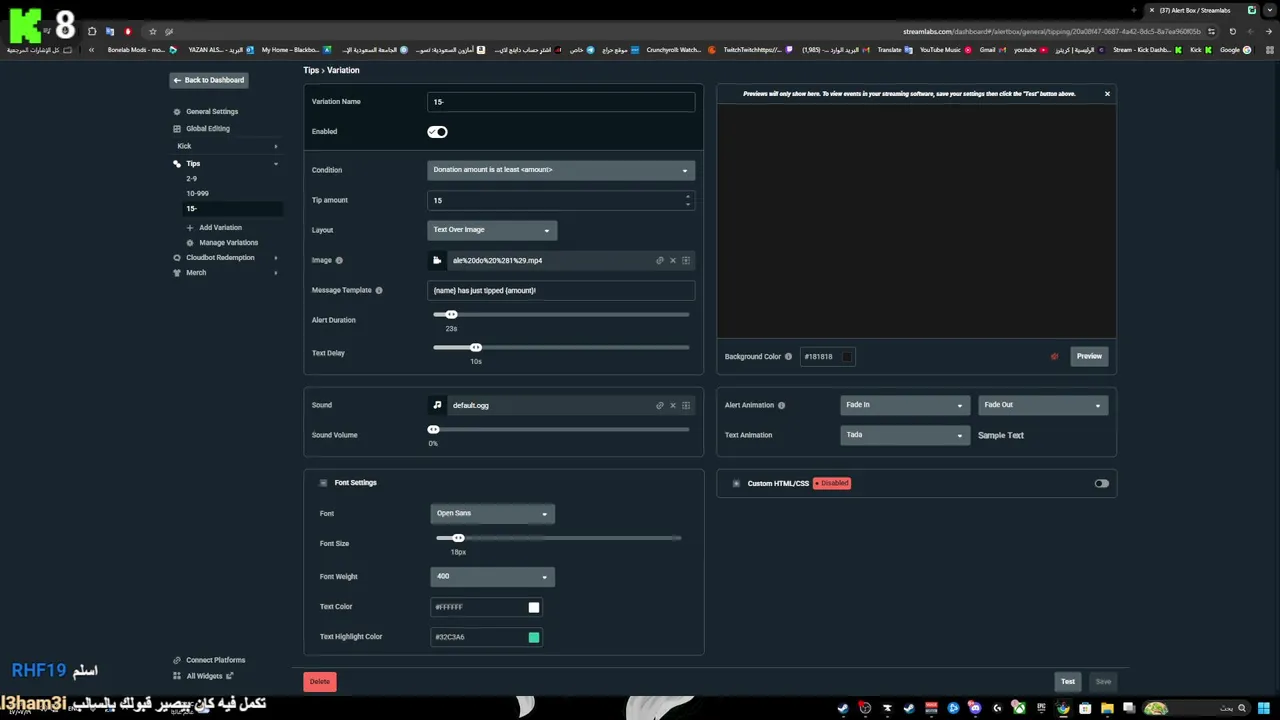Open media gallery icon in Image row

pos(686,261)
